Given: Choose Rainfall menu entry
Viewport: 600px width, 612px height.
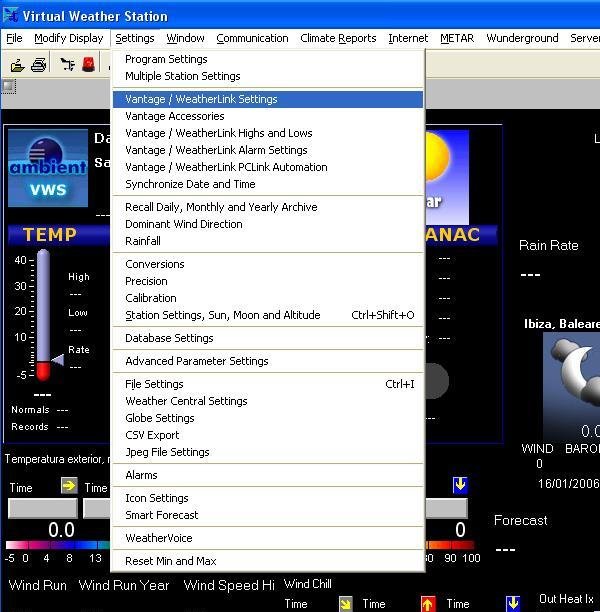Looking at the screenshot, I should coord(268,241).
